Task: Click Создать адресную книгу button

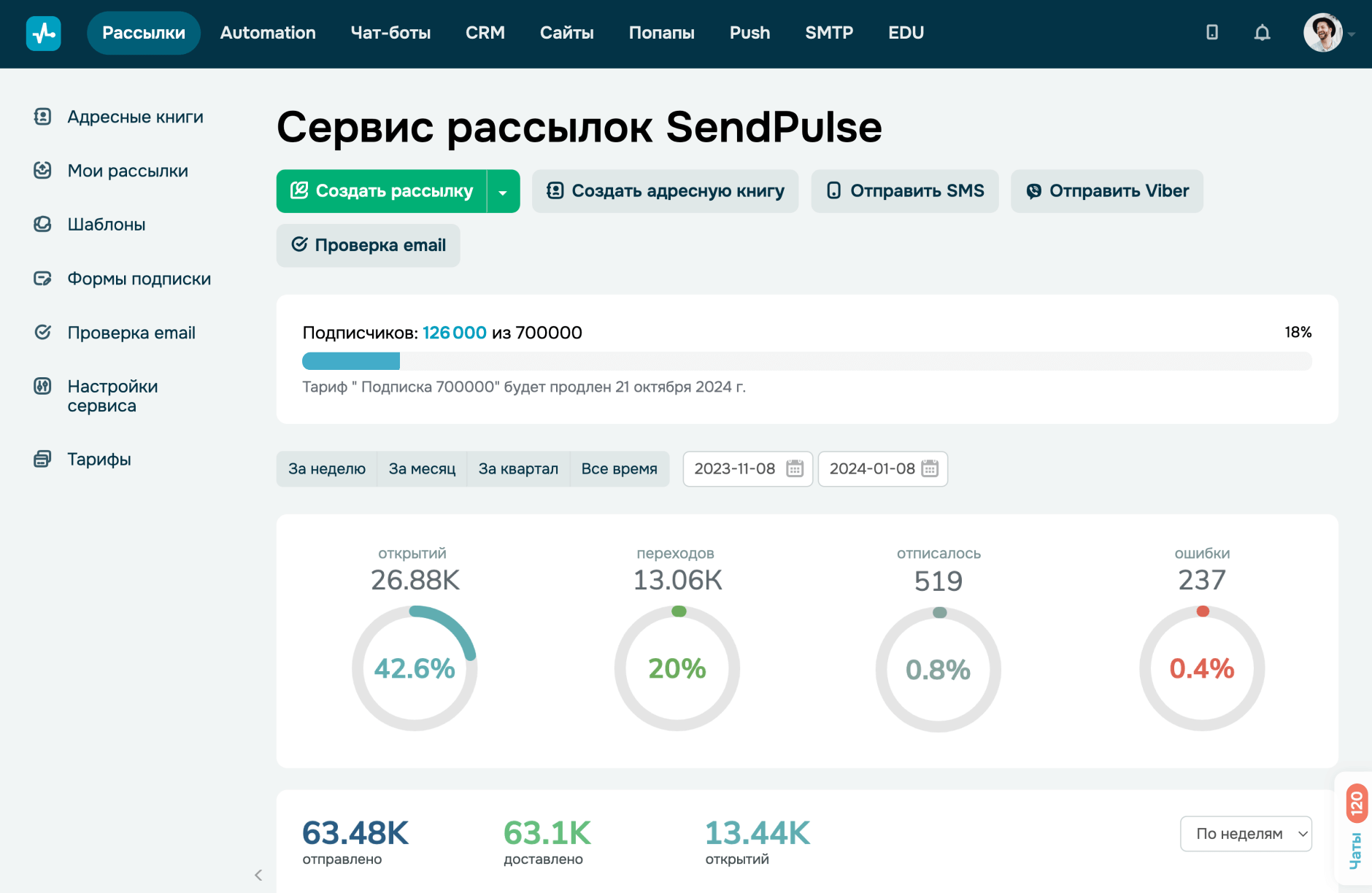Action: click(x=666, y=192)
